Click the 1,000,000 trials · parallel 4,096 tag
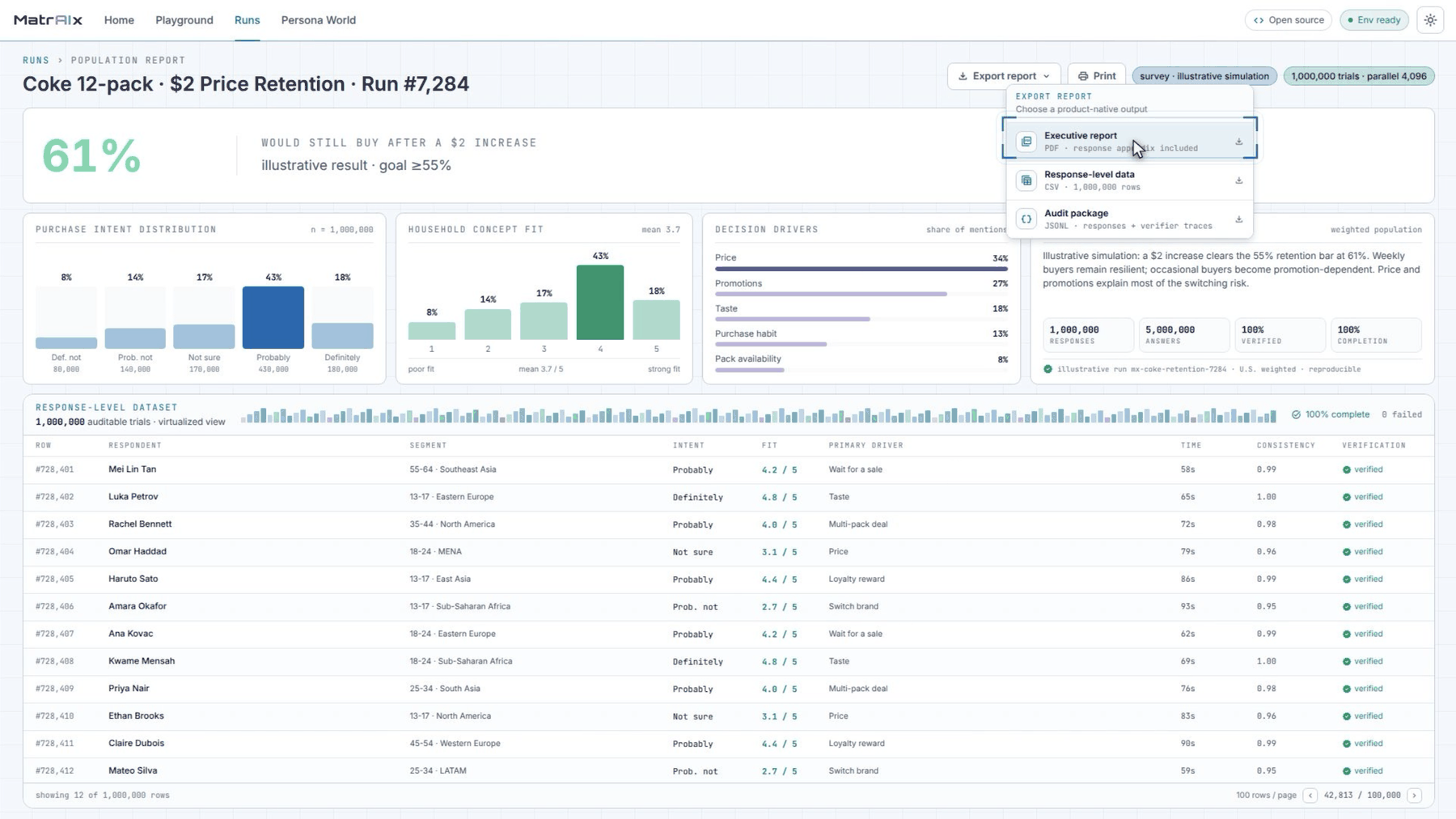This screenshot has height=819, width=1456. (x=1359, y=76)
